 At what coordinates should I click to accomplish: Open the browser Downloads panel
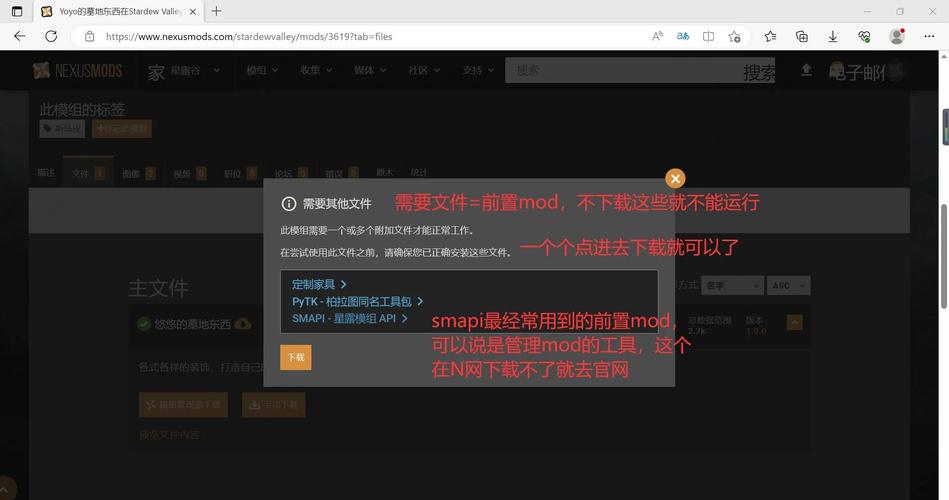833,36
